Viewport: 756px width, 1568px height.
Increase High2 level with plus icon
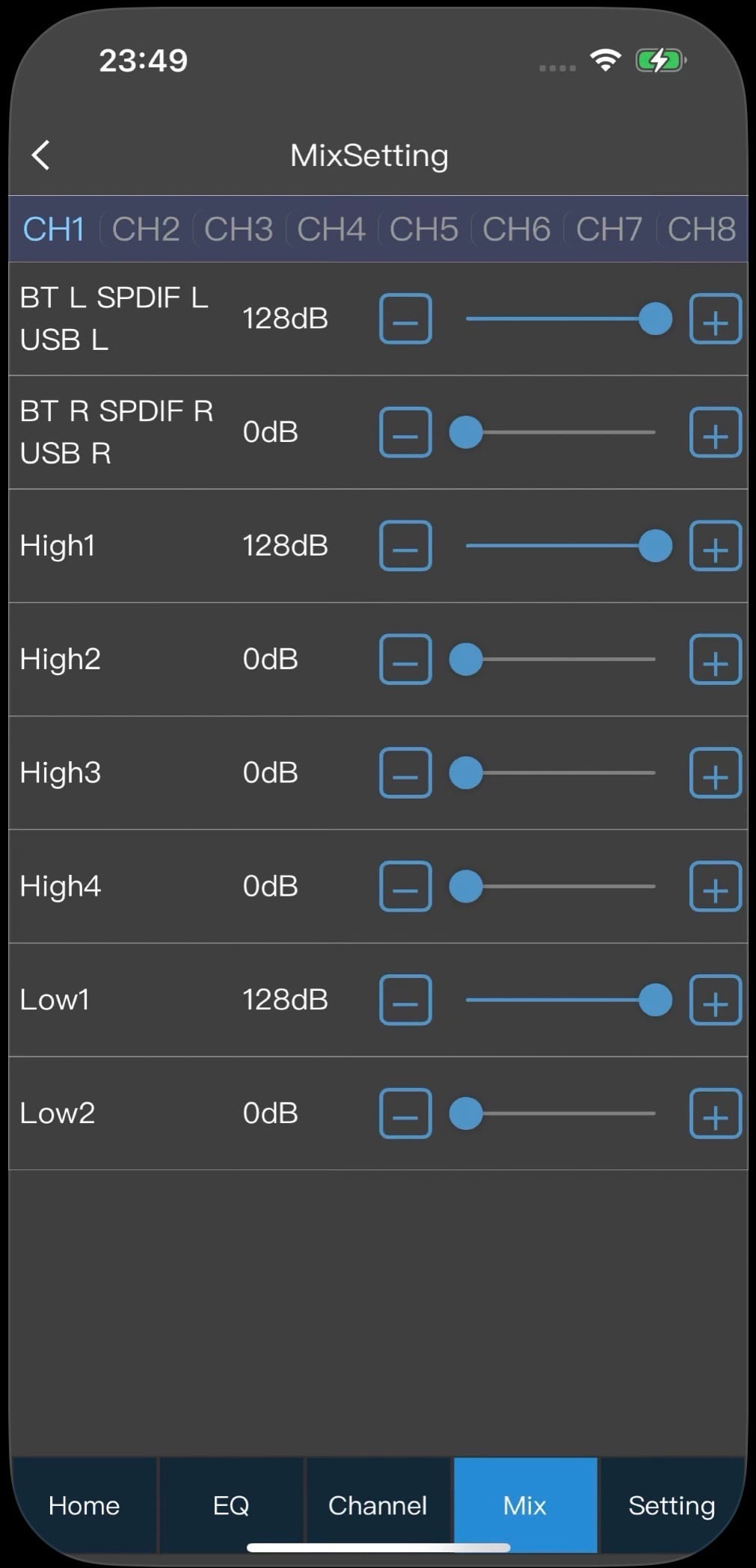click(715, 660)
